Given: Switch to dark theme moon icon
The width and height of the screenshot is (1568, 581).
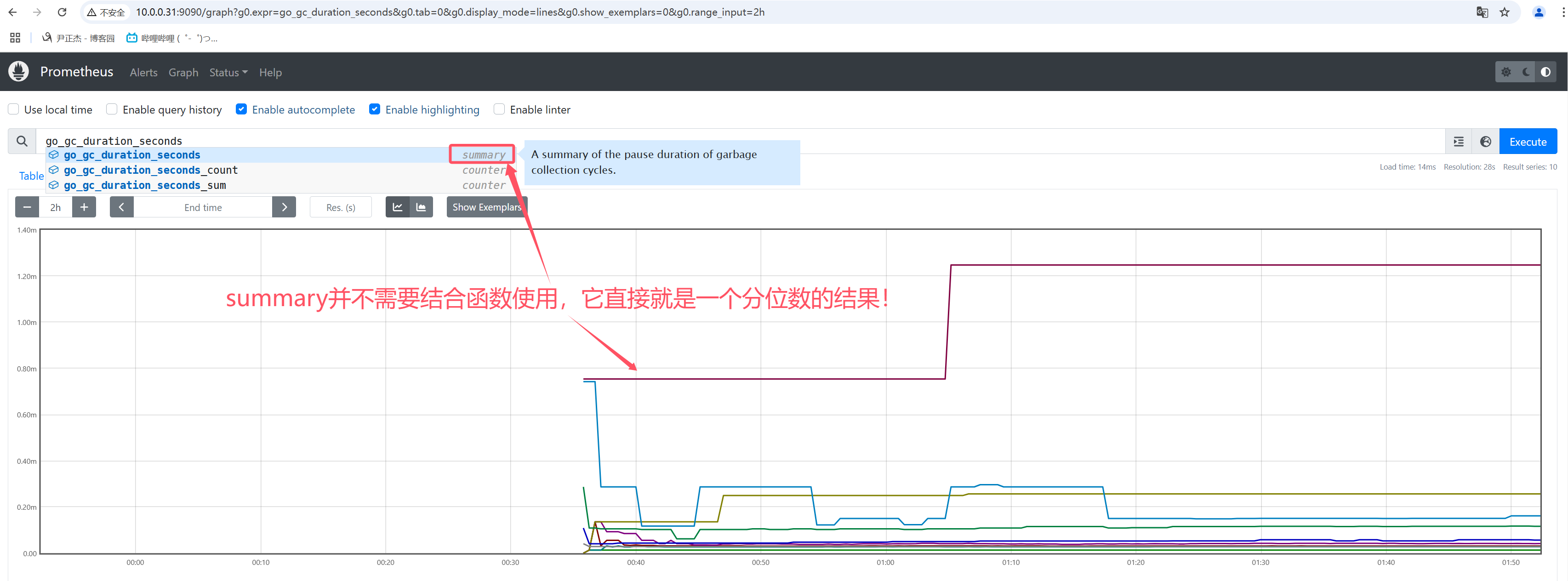Looking at the screenshot, I should [1526, 72].
